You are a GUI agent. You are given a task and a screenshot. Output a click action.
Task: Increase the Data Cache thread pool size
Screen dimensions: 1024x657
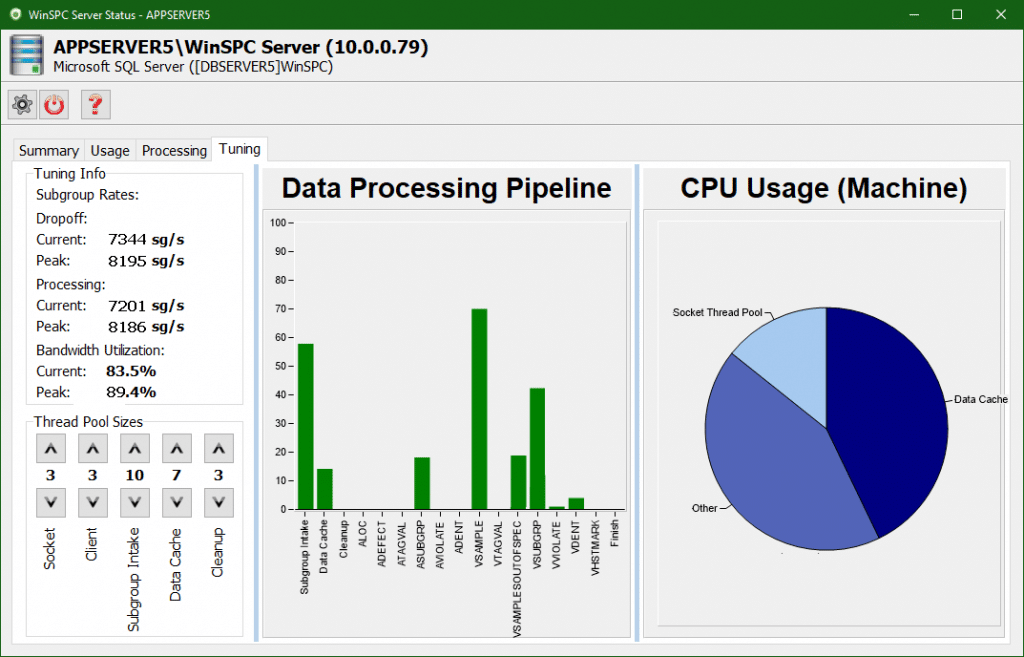[x=177, y=448]
